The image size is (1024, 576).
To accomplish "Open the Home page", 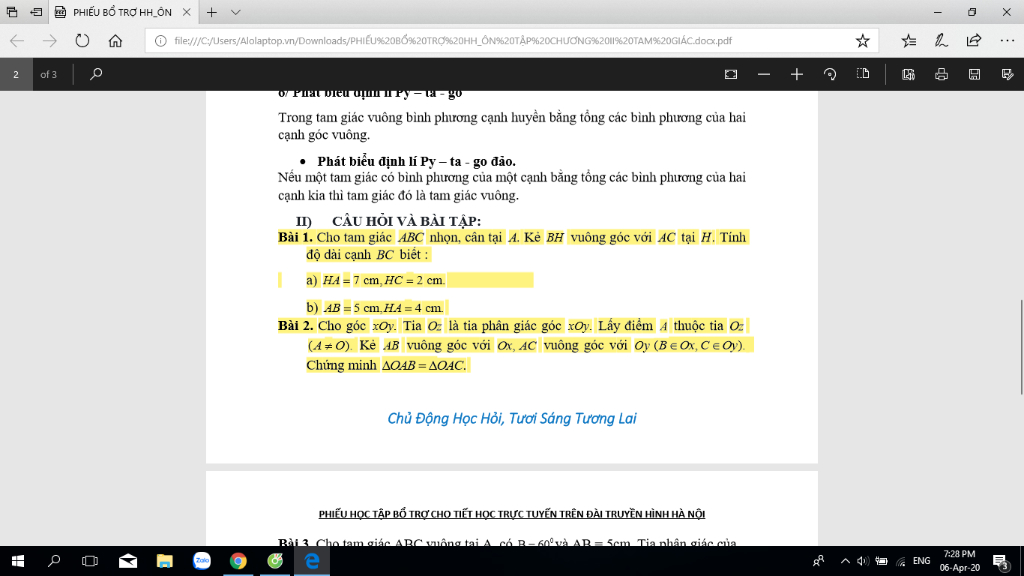I will tap(116, 40).
